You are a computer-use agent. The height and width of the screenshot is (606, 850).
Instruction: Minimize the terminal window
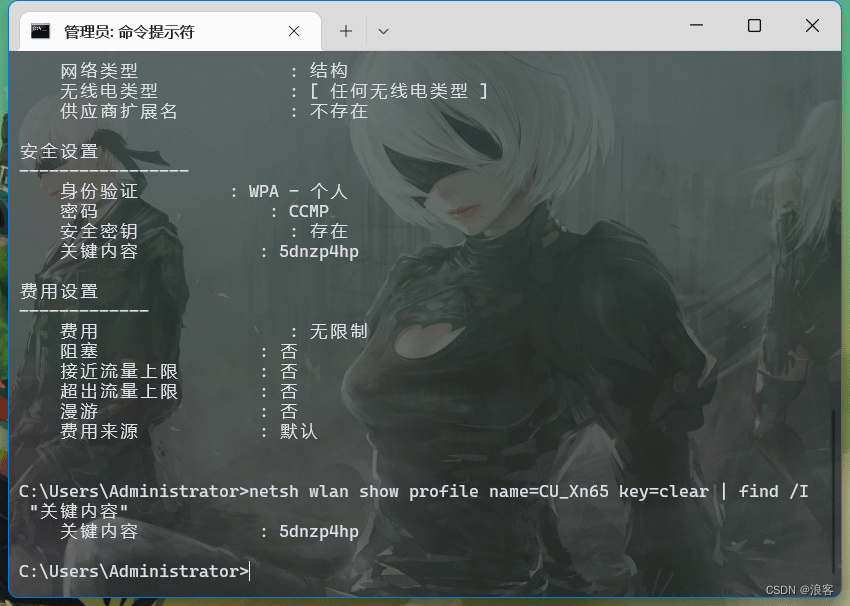point(696,25)
